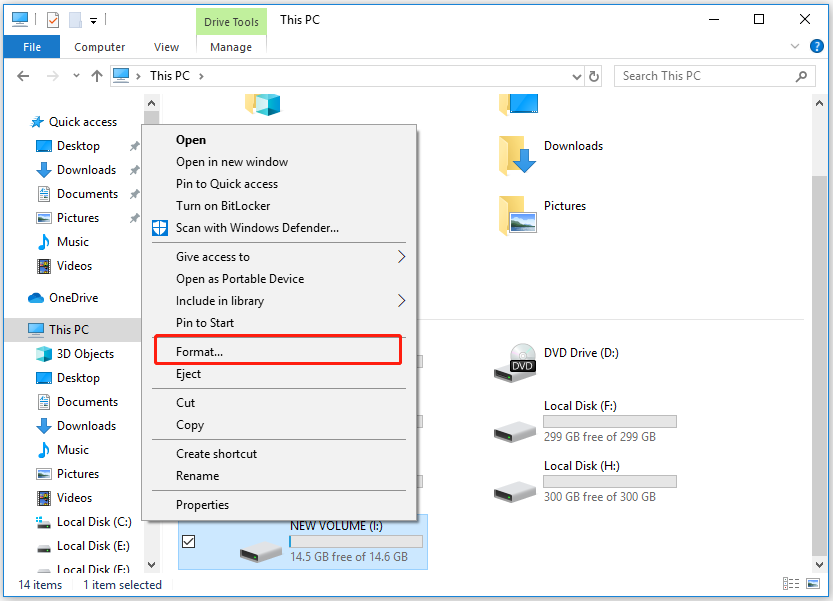
Task: Switch to Details view icon in status bar
Action: [x=791, y=584]
